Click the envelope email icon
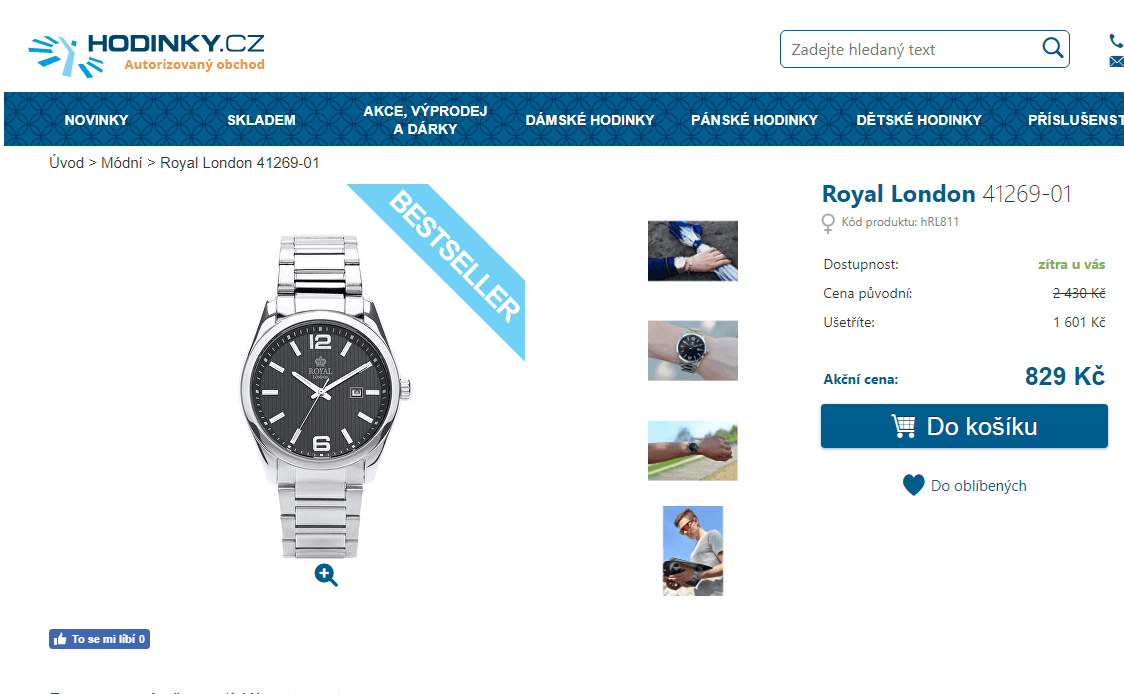The height and width of the screenshot is (694, 1124). click(x=1116, y=62)
